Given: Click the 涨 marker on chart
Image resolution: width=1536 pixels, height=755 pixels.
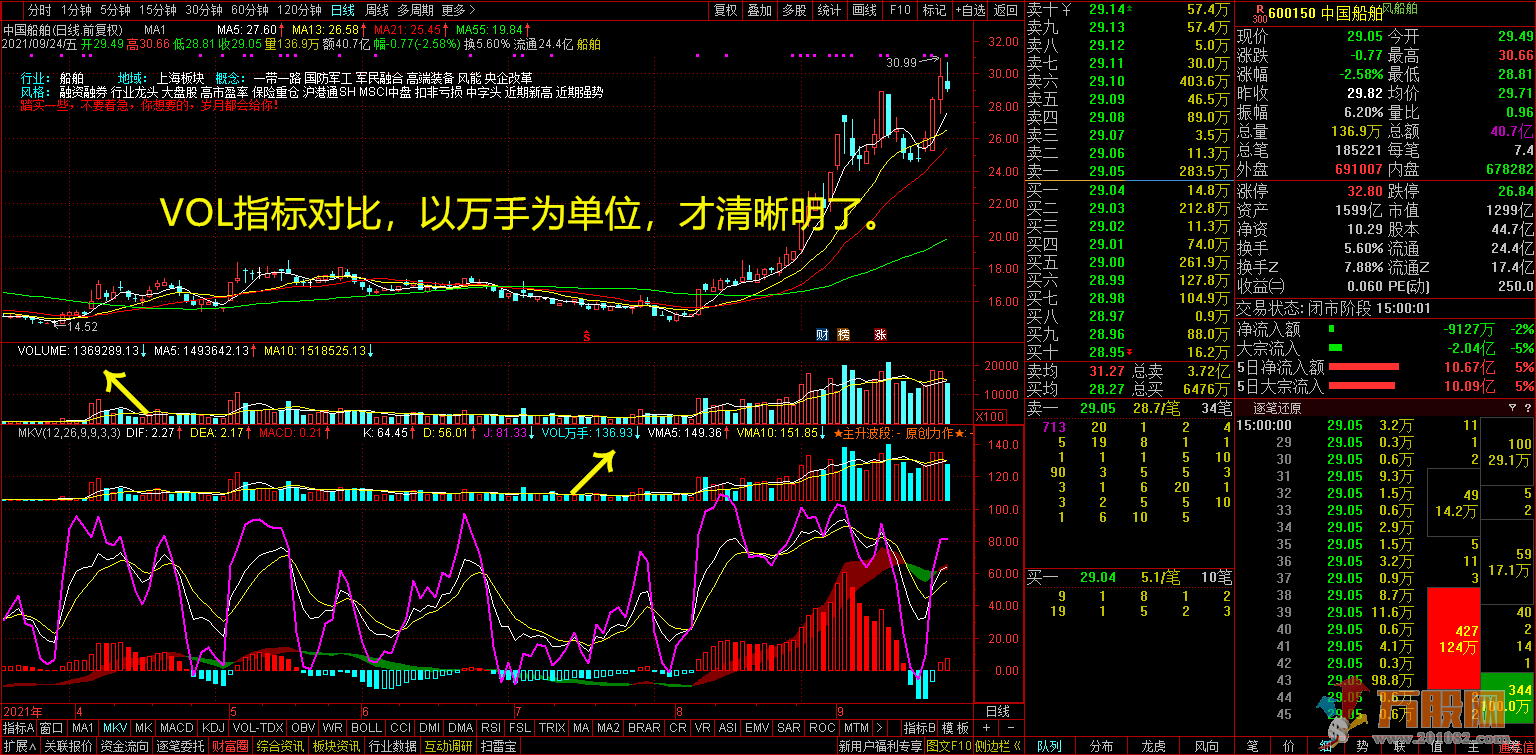Looking at the screenshot, I should (x=880, y=334).
